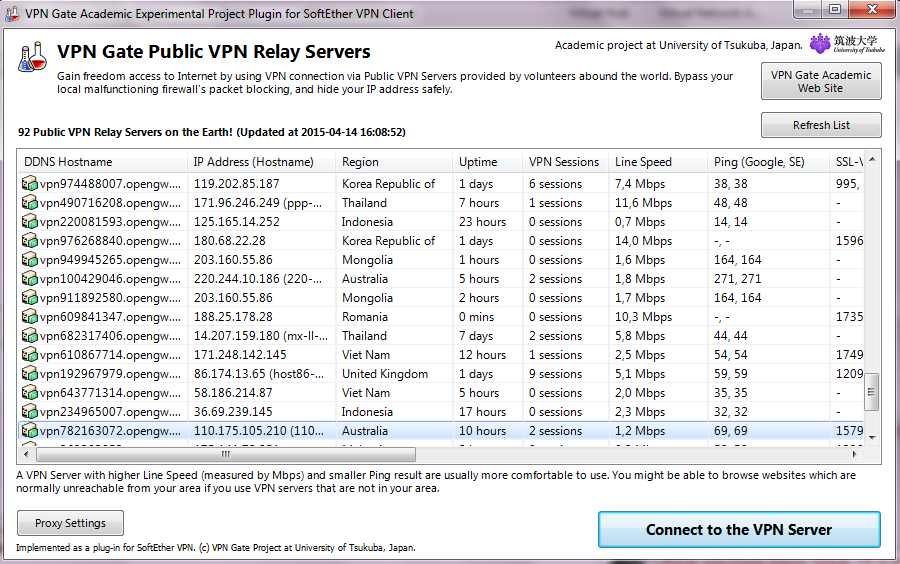This screenshot has width=900, height=564.
Task: Click horizontal scrollbar right arrow
Action: [x=855, y=454]
